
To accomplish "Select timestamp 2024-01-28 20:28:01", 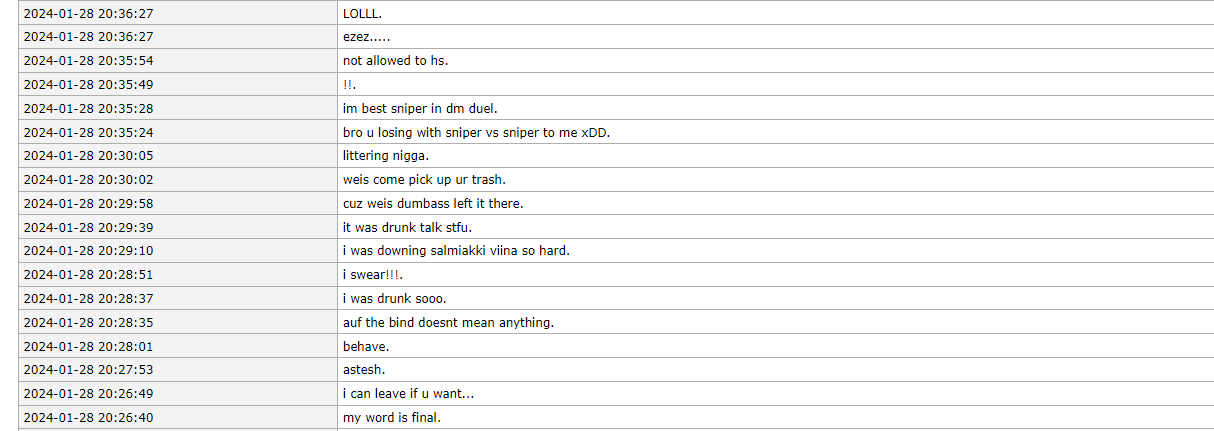I will [89, 346].
